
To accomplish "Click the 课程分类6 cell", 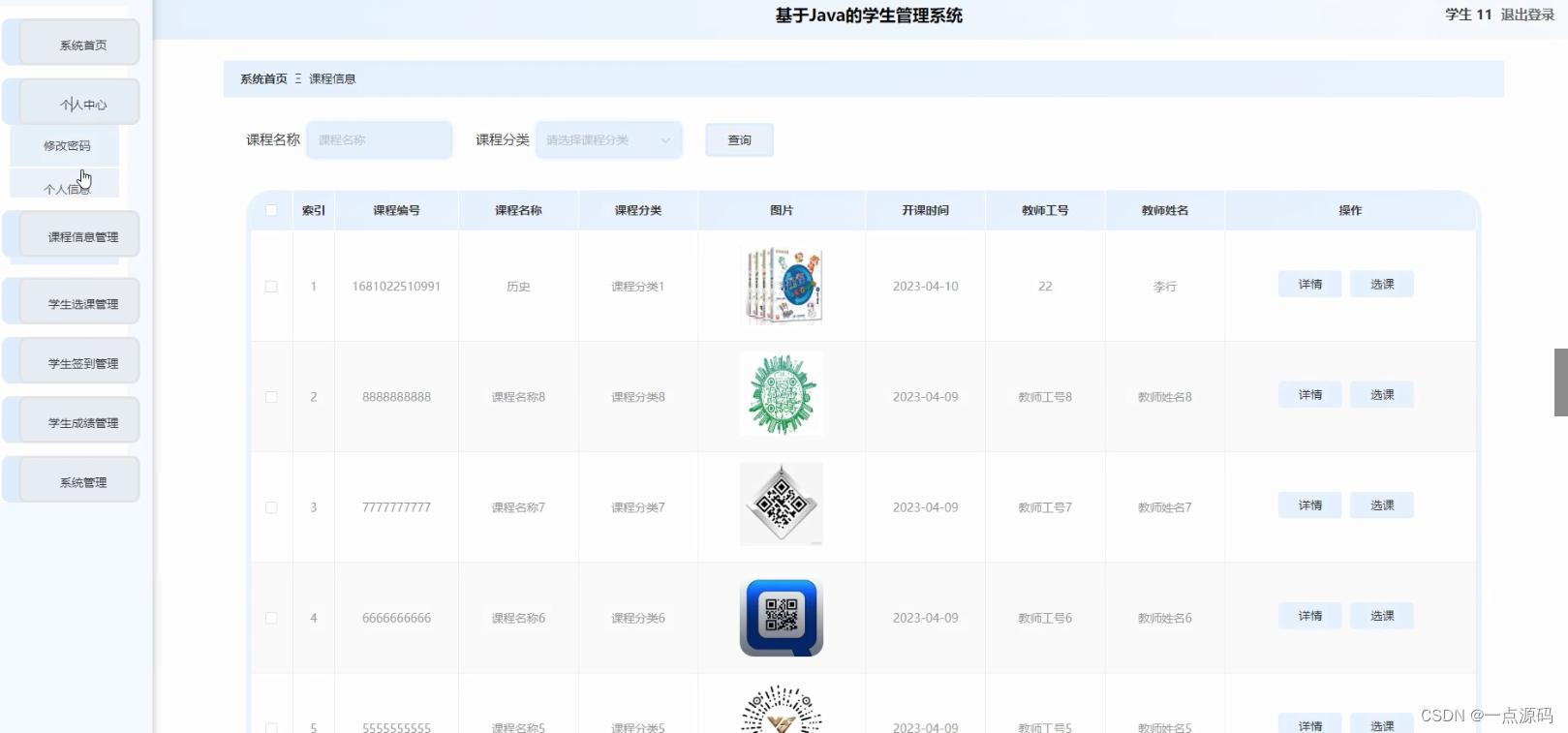I will coord(638,618).
